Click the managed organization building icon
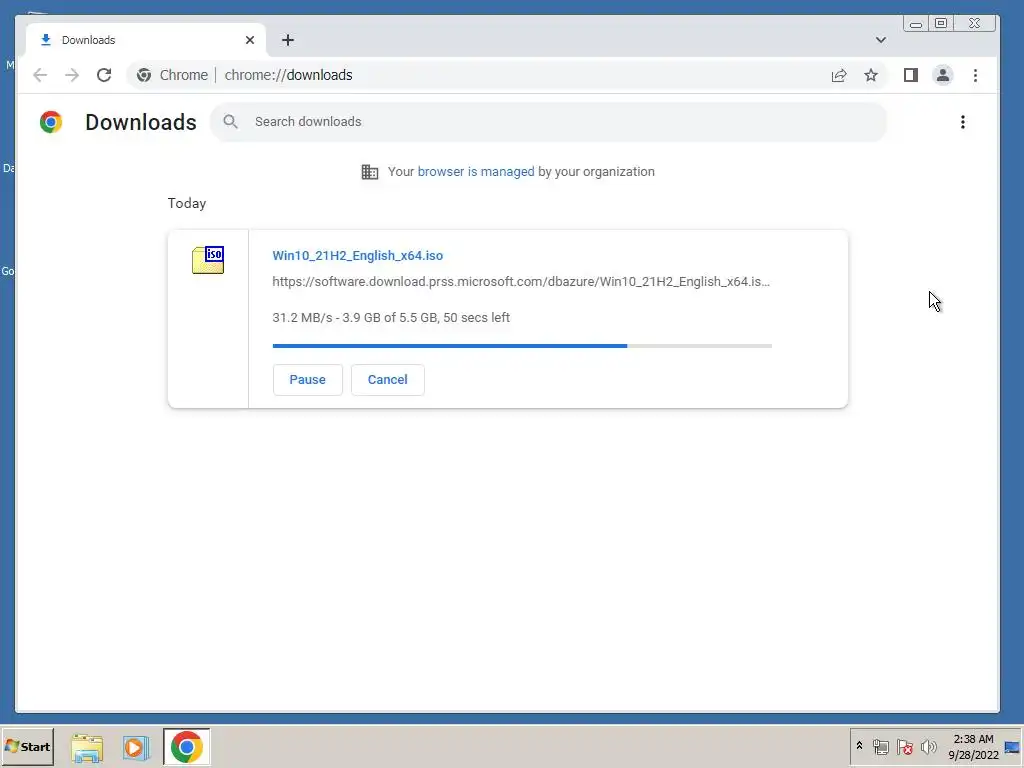This screenshot has width=1024, height=768. pos(370,172)
